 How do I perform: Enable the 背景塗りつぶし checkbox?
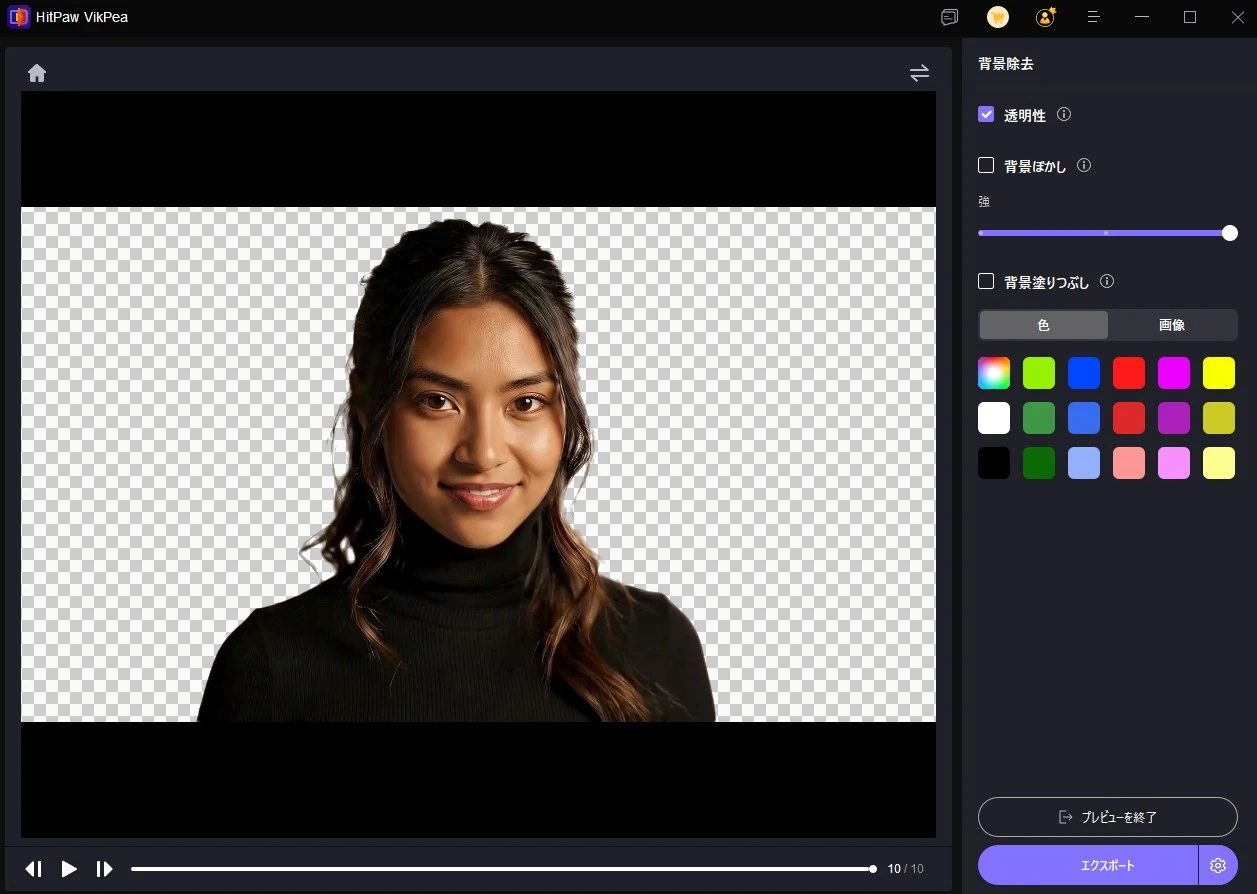pyautogui.click(x=986, y=282)
